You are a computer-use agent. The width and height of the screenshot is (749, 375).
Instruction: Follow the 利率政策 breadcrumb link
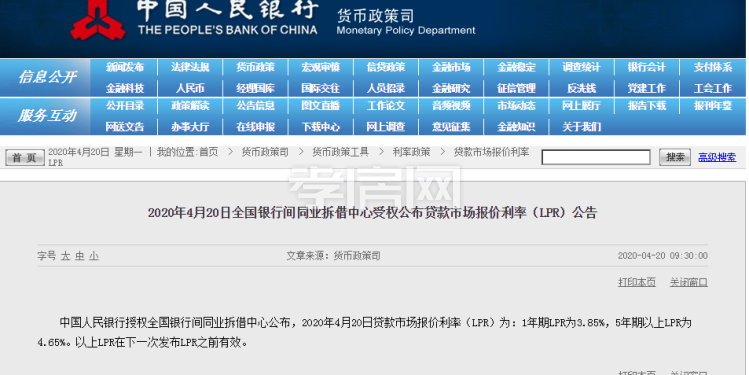tap(411, 152)
